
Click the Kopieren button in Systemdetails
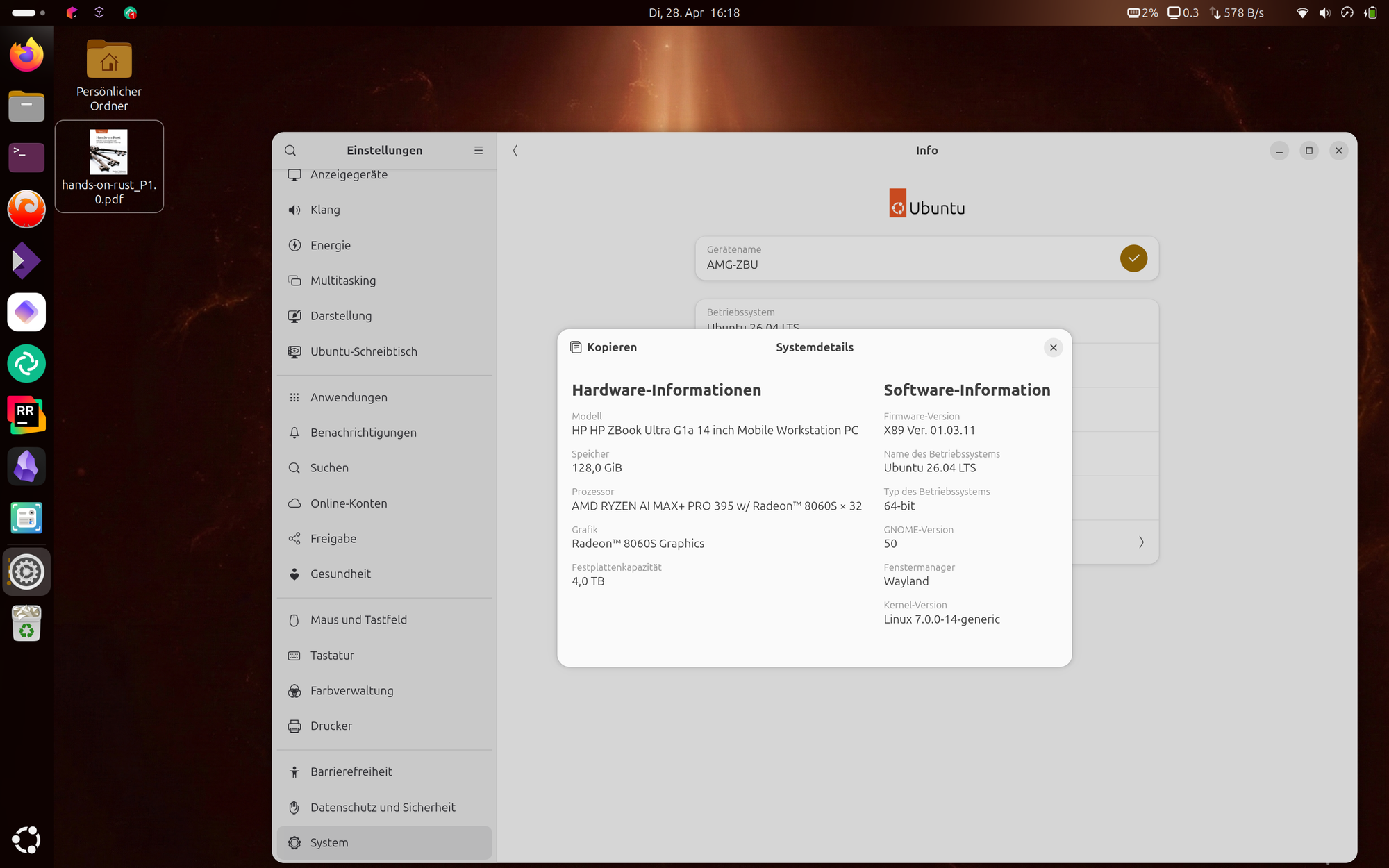point(603,347)
